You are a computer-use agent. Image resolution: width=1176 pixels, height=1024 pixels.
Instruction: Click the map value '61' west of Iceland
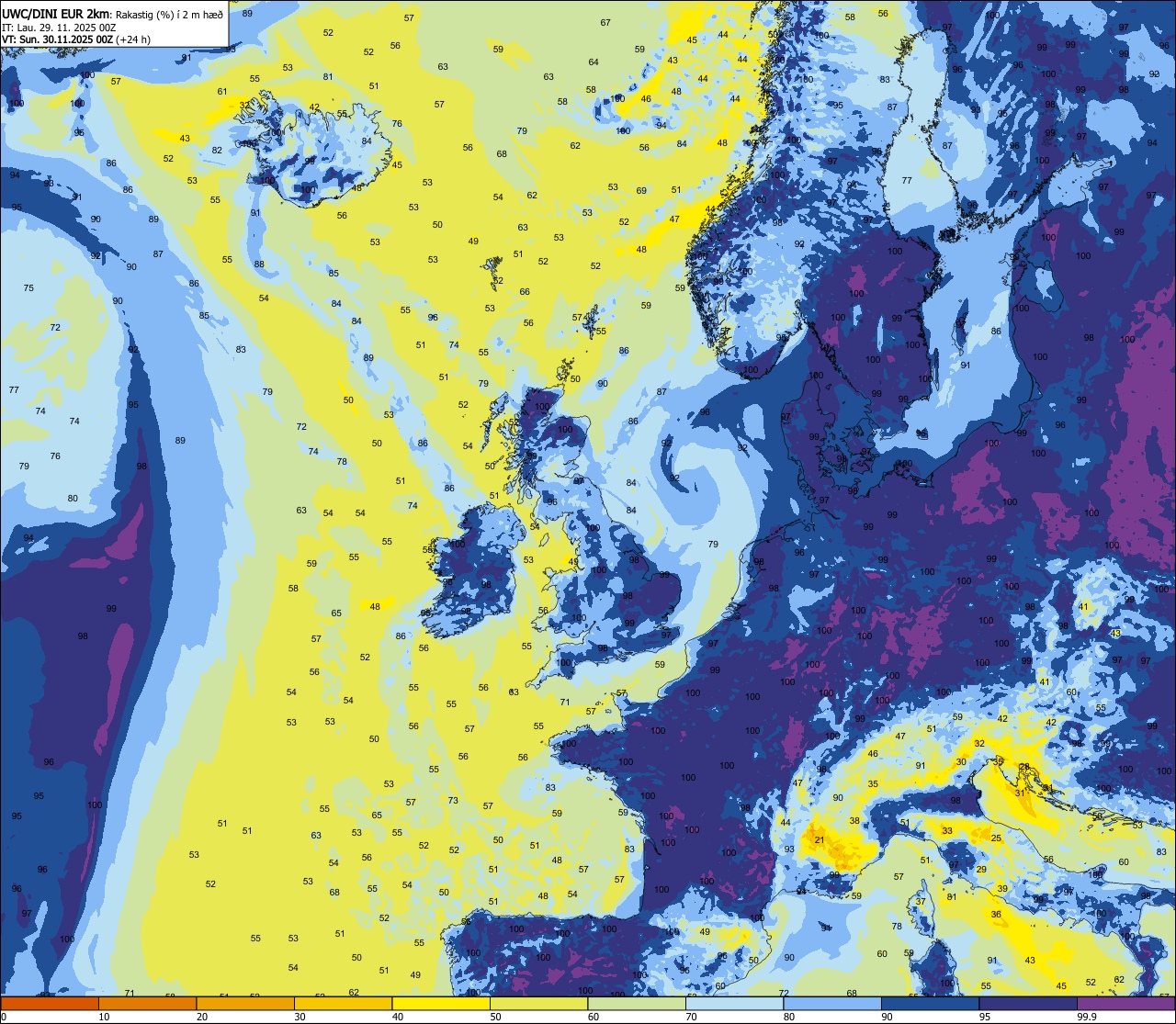(x=222, y=91)
